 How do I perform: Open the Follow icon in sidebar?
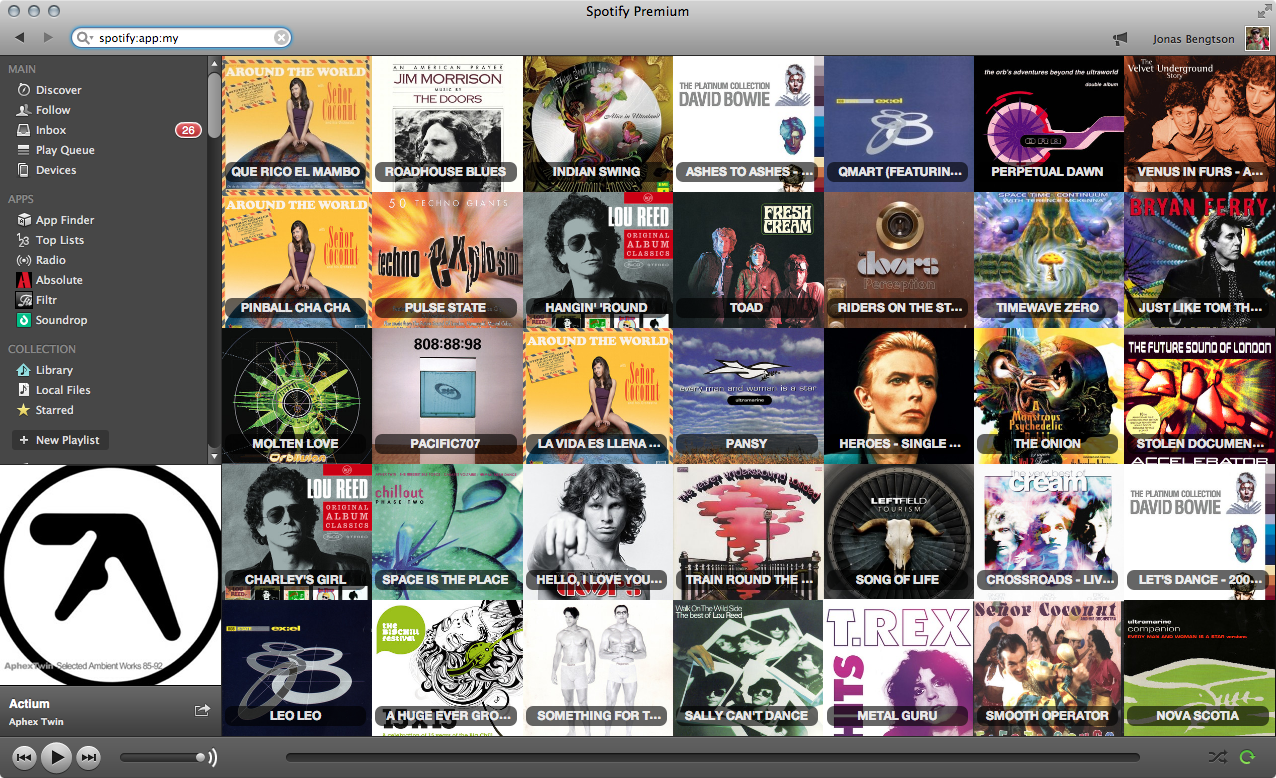pos(24,110)
